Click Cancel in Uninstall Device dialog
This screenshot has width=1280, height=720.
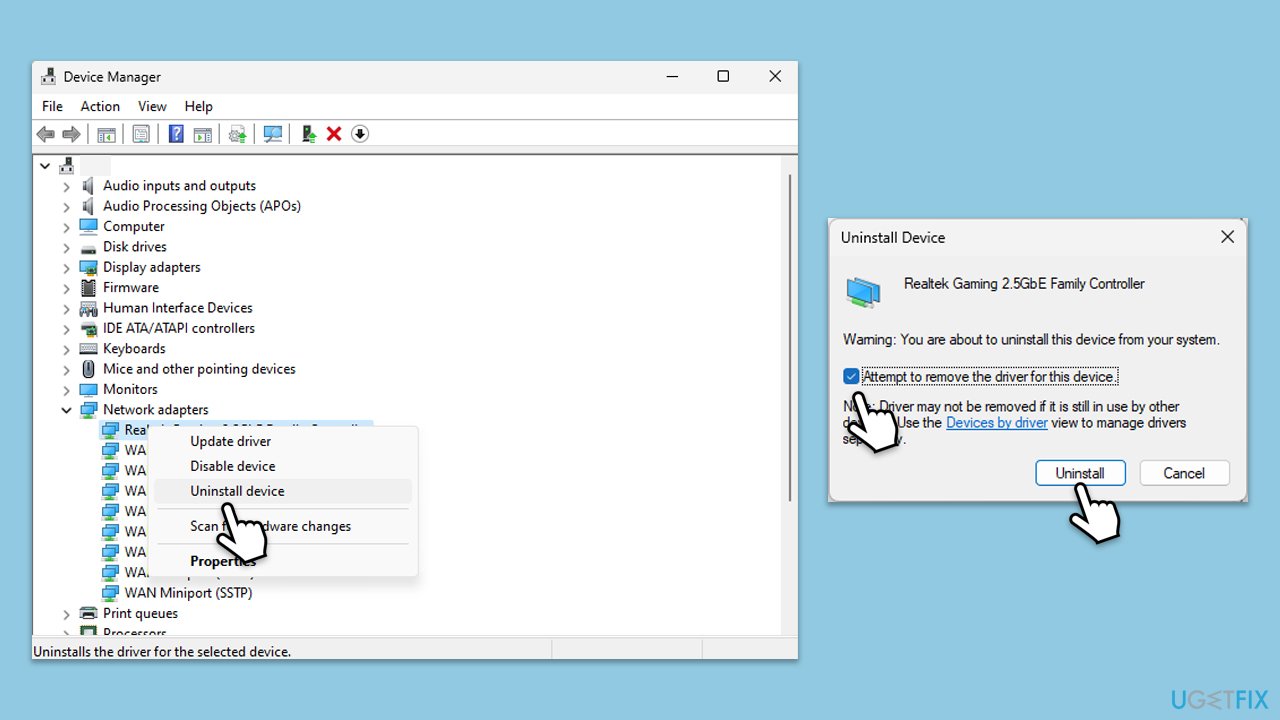coord(1184,473)
